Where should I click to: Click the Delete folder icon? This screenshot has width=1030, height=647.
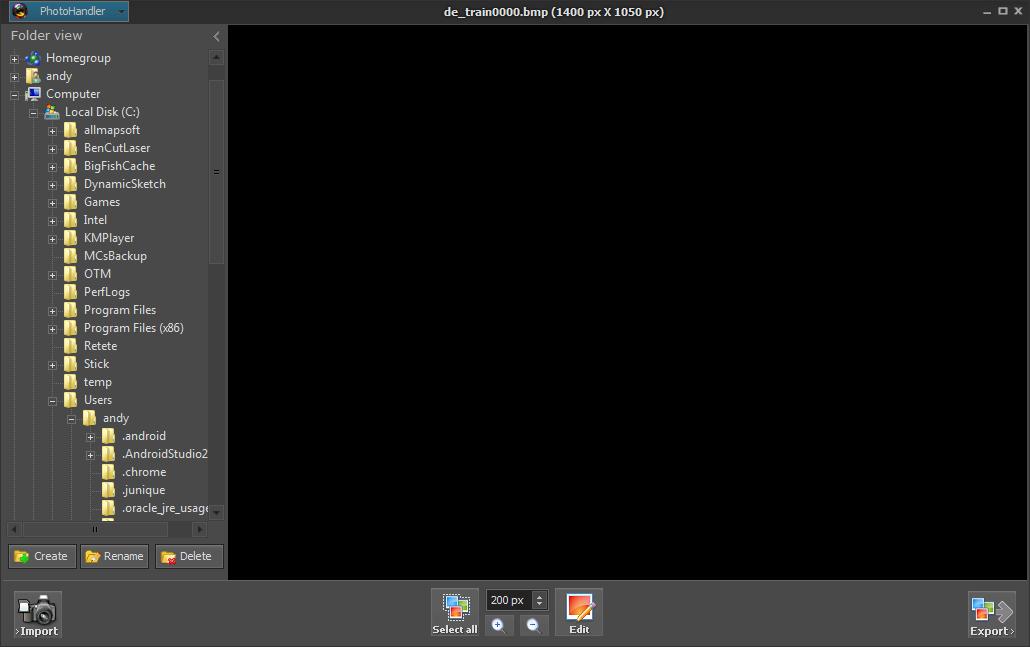point(168,556)
